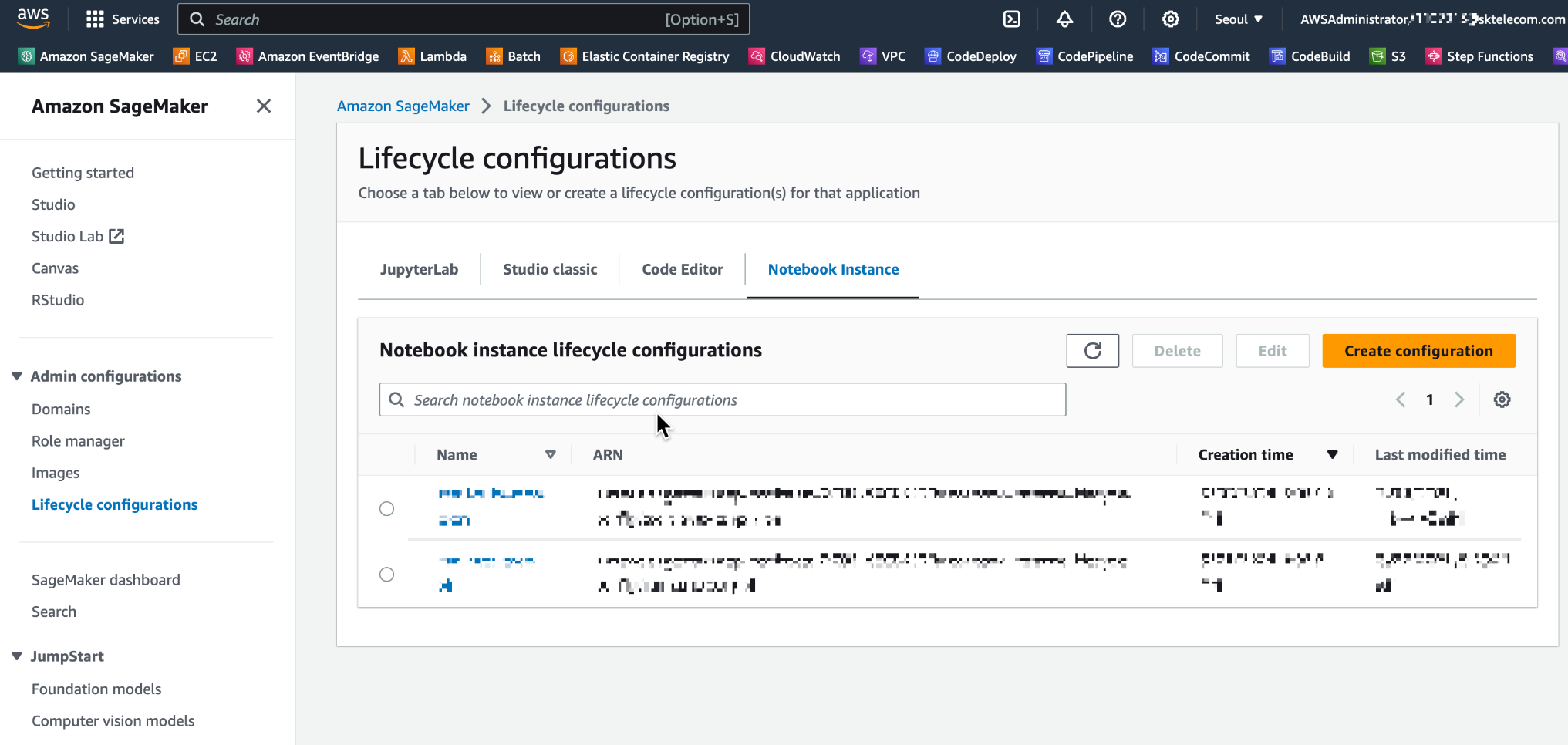Open SageMaker dashboard in sidebar

[106, 580]
